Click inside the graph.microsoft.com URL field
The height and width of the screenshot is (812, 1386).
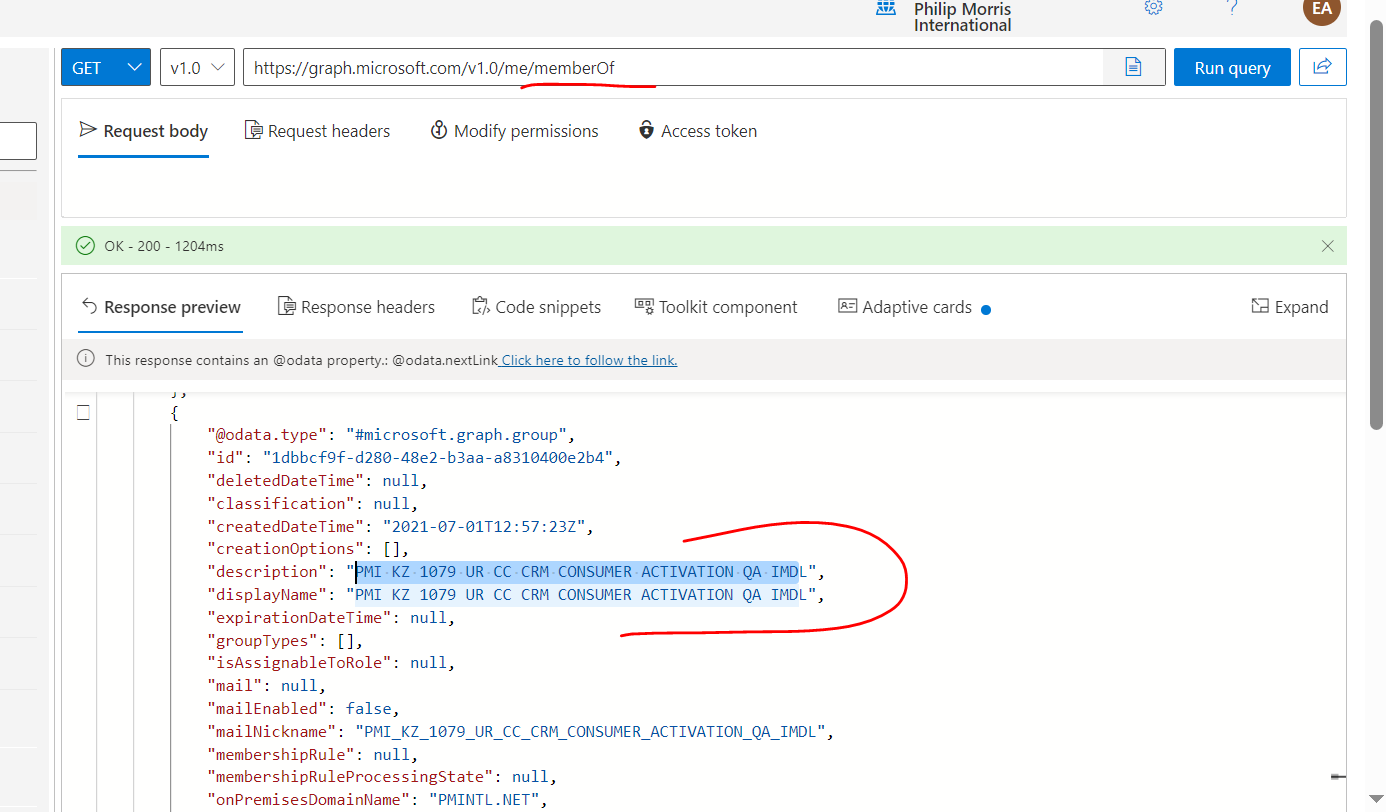600,67
